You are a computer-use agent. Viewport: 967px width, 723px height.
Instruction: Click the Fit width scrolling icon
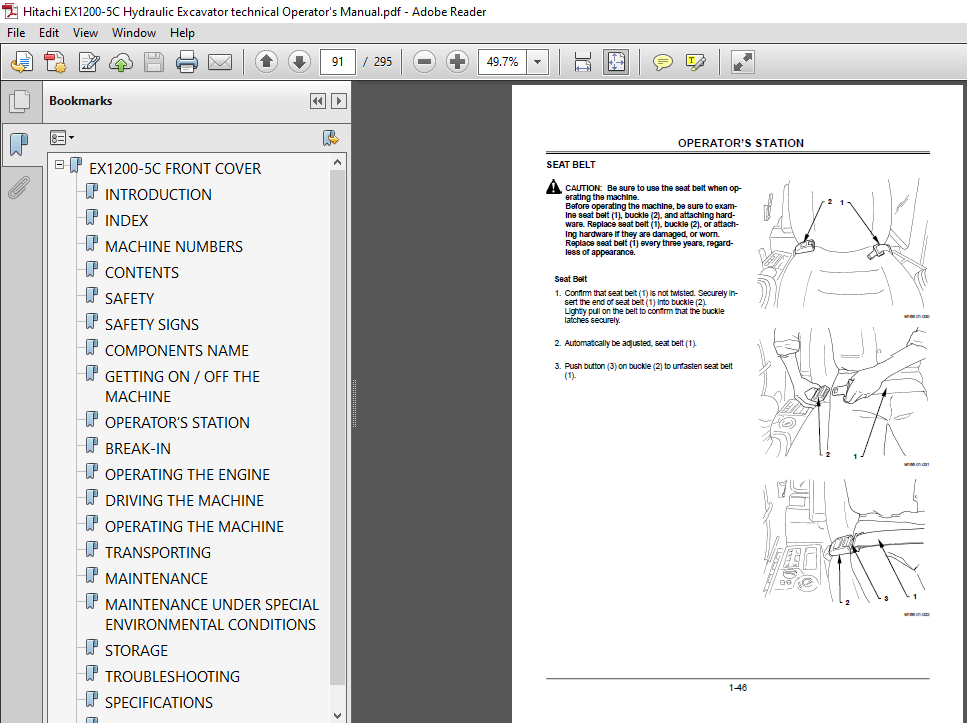[582, 62]
